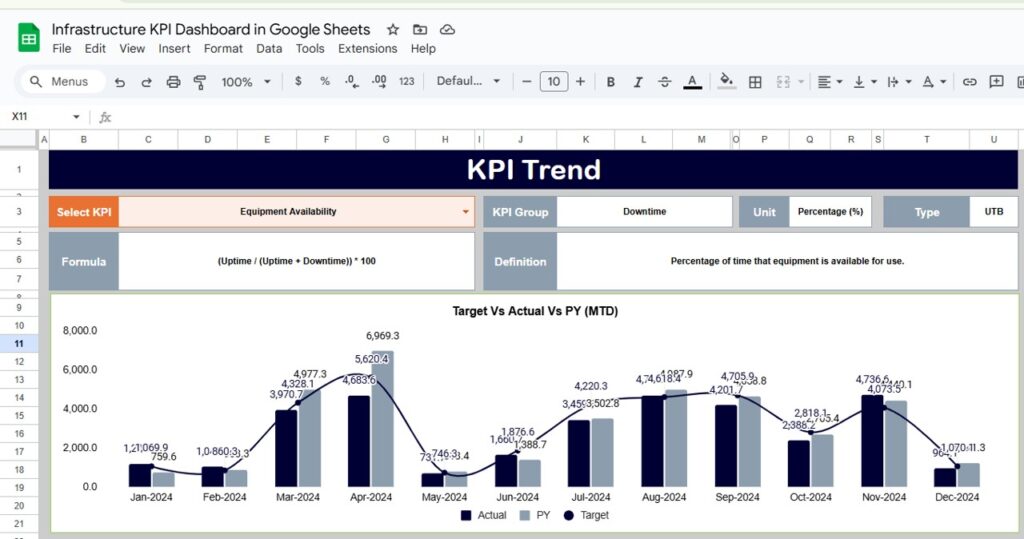
Task: Click the font size 10 field
Action: point(554,82)
